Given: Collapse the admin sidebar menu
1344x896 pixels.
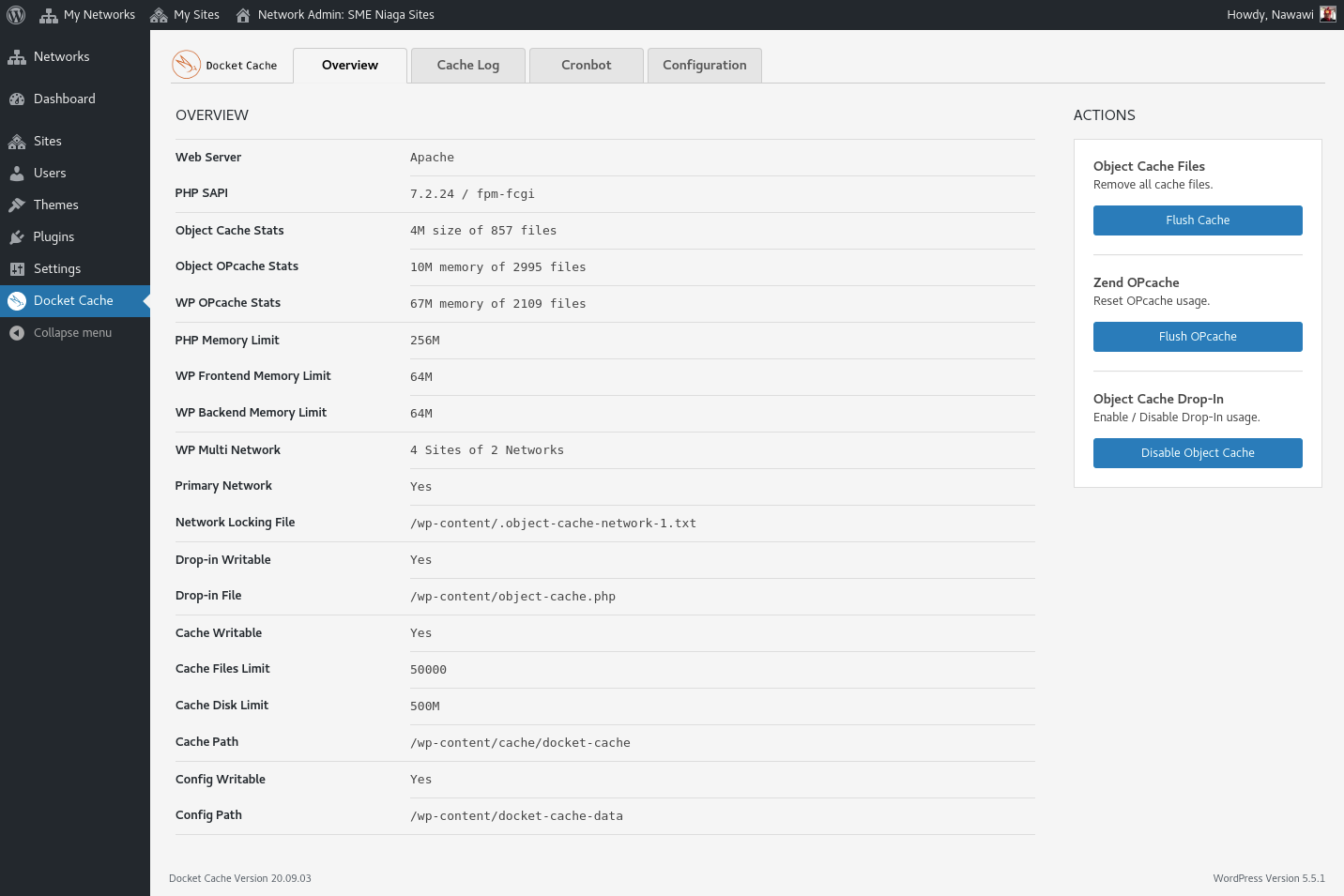Looking at the screenshot, I should (17, 332).
